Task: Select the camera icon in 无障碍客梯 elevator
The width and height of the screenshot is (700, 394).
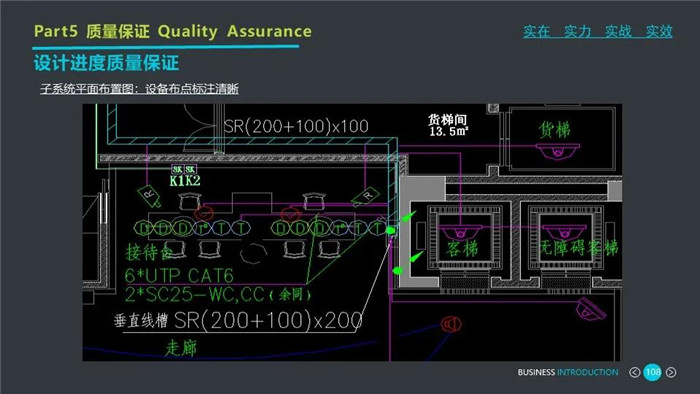Action: [564, 232]
